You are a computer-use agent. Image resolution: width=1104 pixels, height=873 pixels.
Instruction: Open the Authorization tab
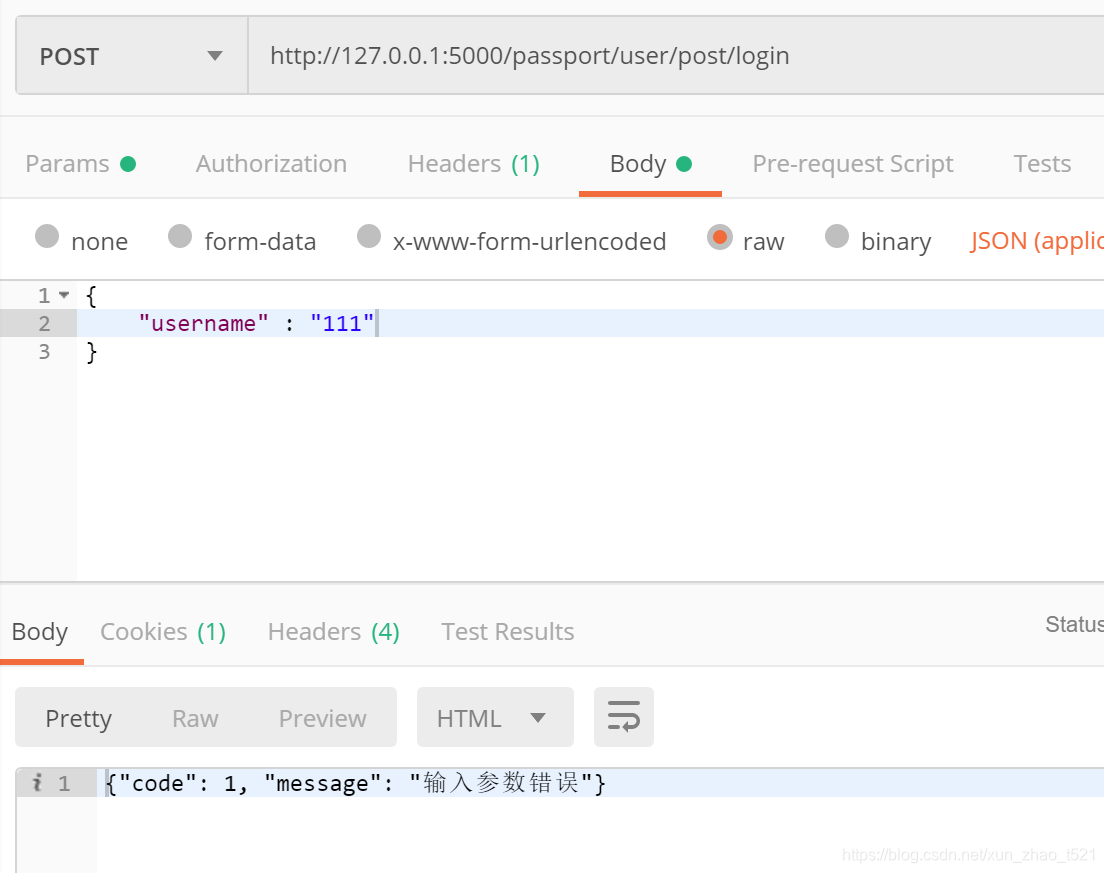[271, 164]
